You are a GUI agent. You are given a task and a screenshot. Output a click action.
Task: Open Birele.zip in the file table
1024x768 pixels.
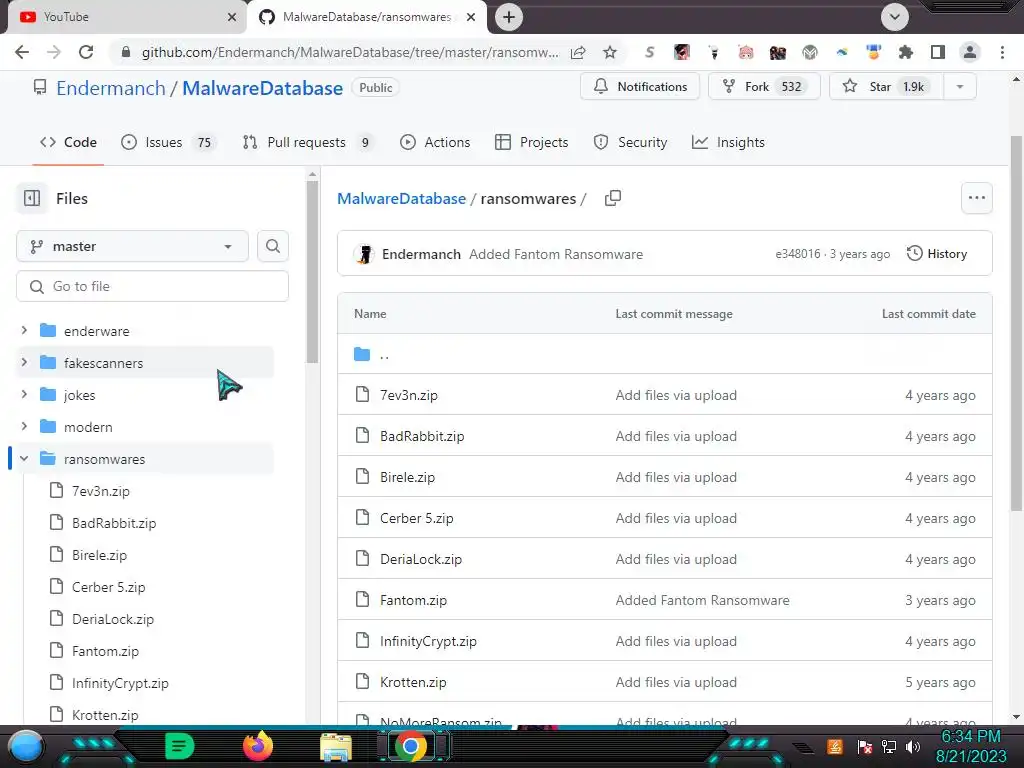[x=408, y=477]
